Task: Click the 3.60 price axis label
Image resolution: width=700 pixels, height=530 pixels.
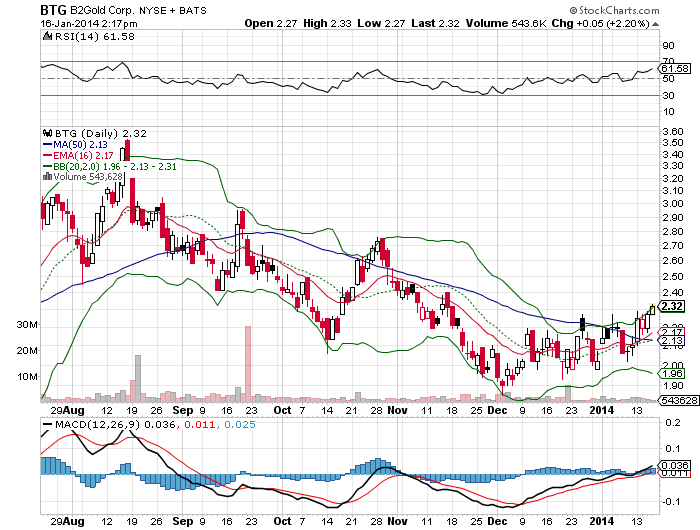Action: [x=673, y=131]
